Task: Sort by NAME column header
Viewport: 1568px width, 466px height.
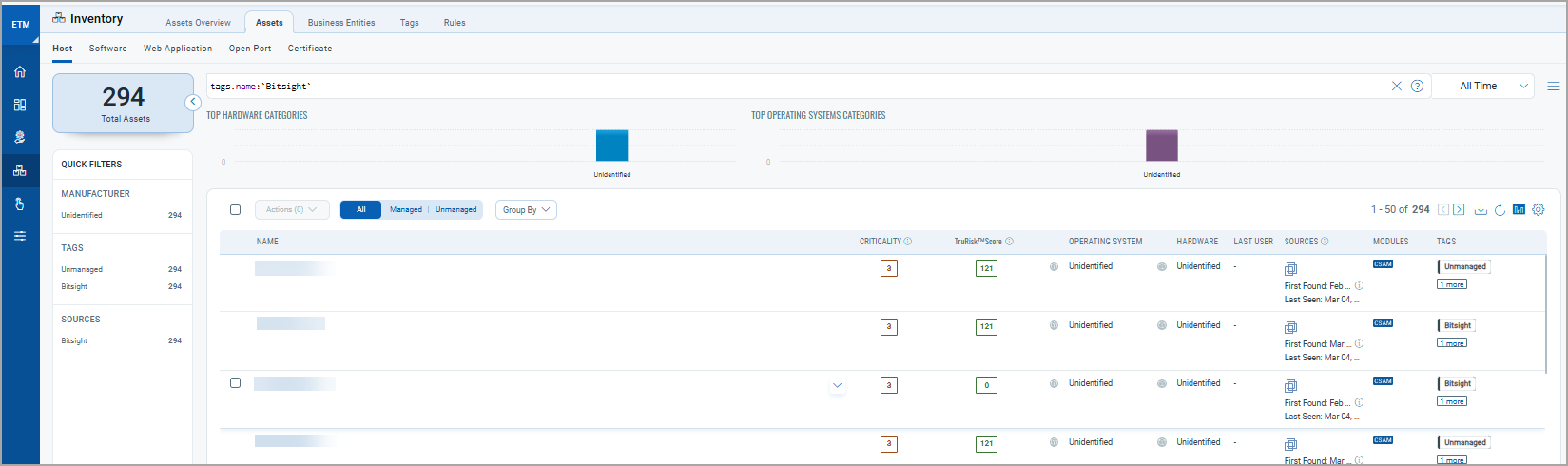Action: click(x=267, y=242)
